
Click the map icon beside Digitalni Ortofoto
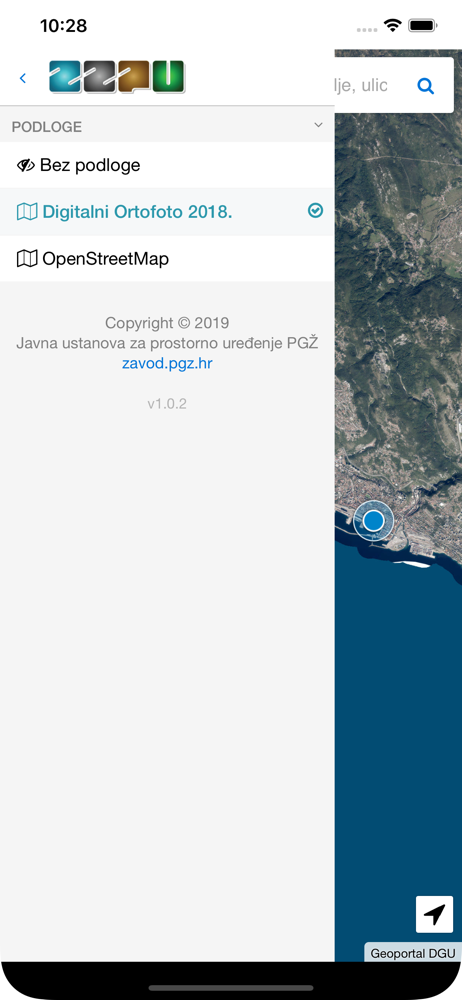pyautogui.click(x=27, y=212)
